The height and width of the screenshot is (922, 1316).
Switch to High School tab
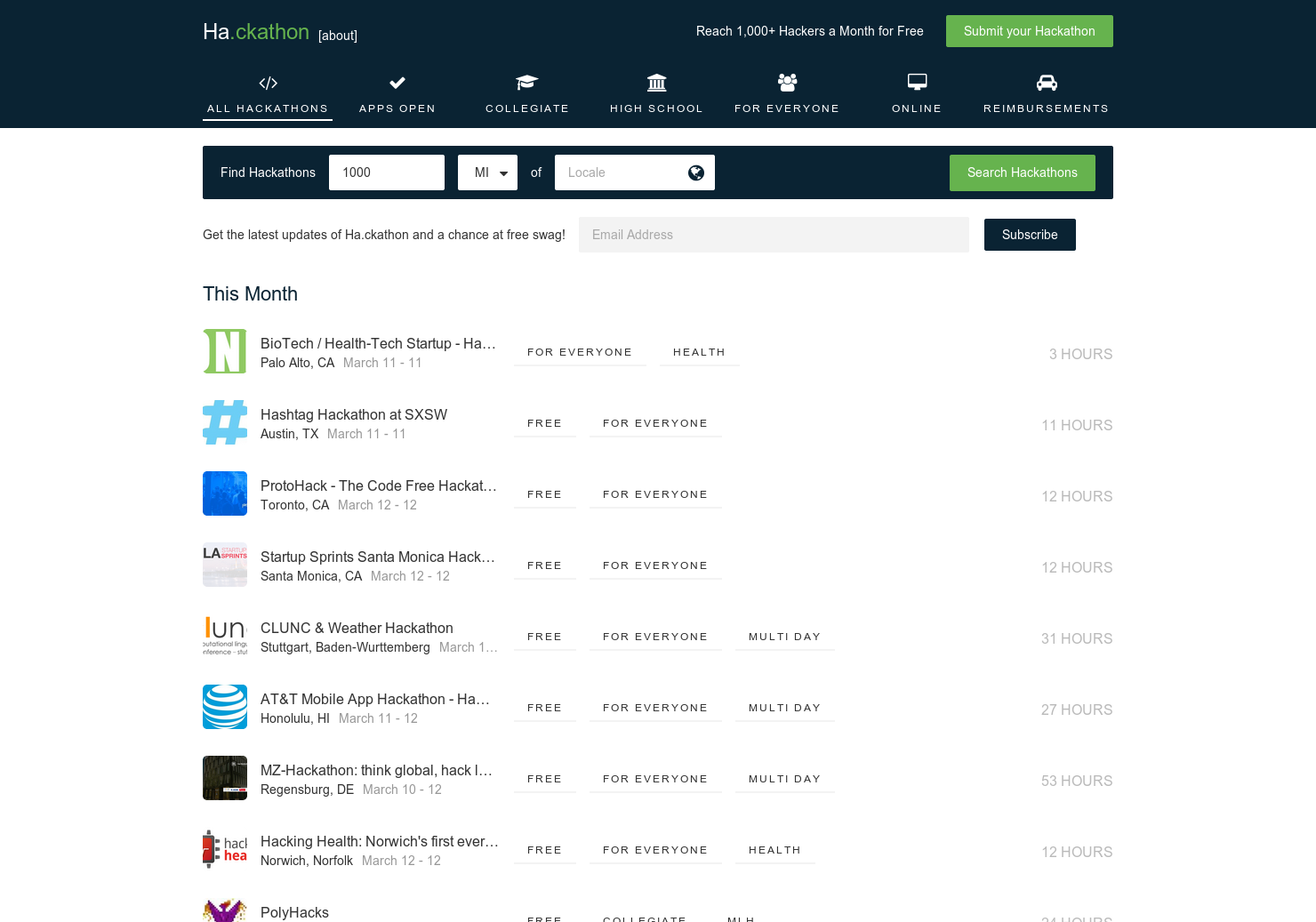click(x=656, y=95)
